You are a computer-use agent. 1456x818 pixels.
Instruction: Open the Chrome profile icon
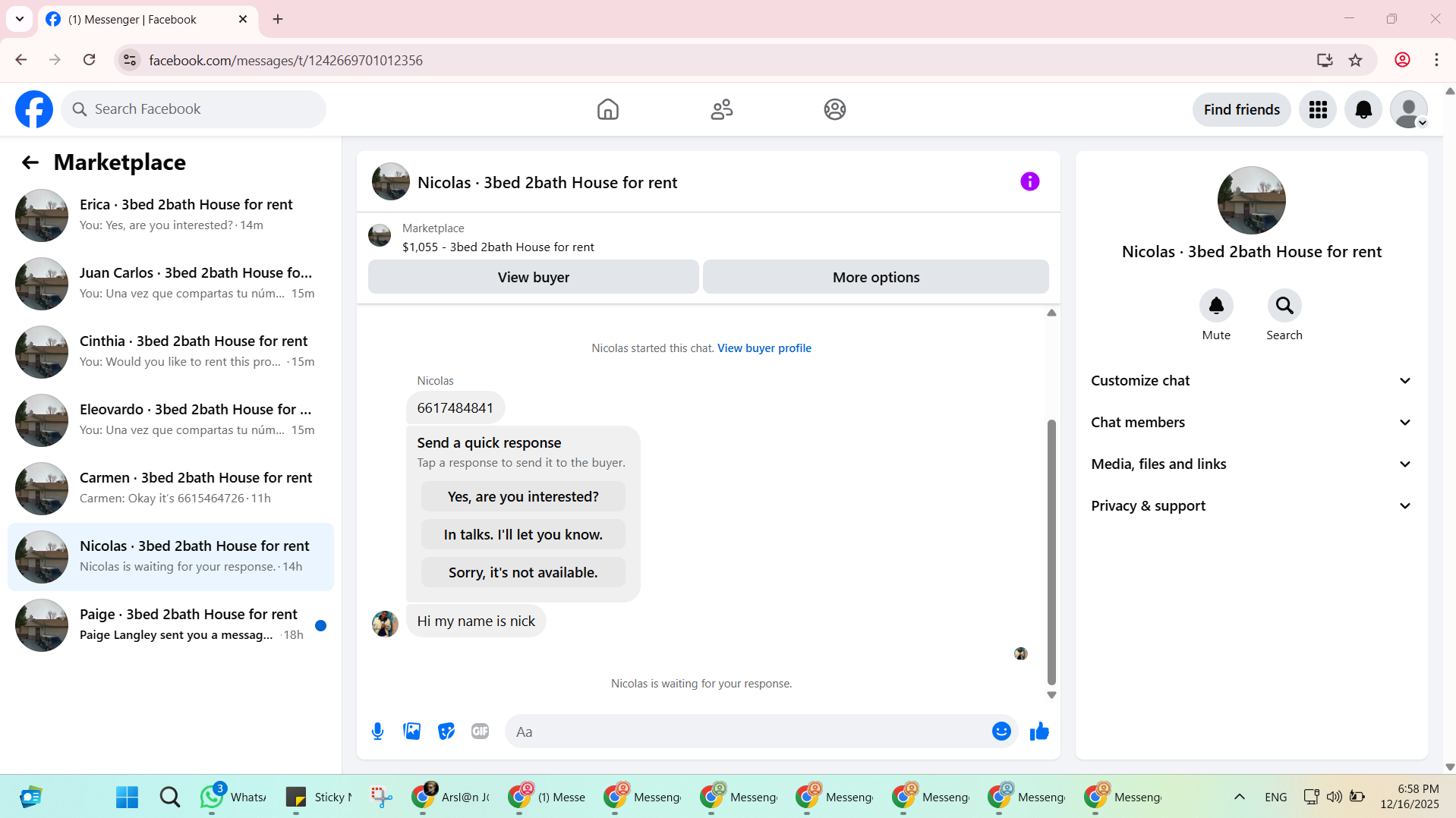pyautogui.click(x=1402, y=60)
